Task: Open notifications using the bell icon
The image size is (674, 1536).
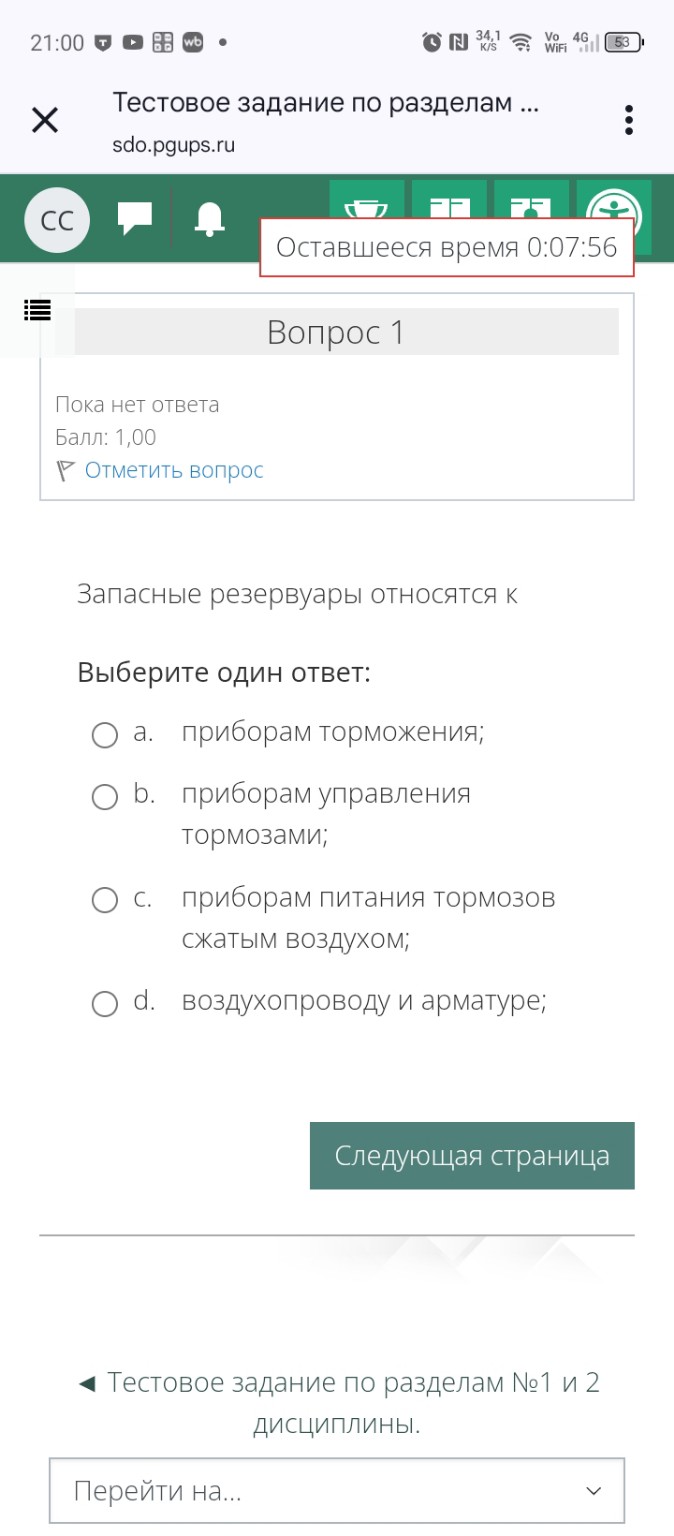Action: [x=210, y=220]
